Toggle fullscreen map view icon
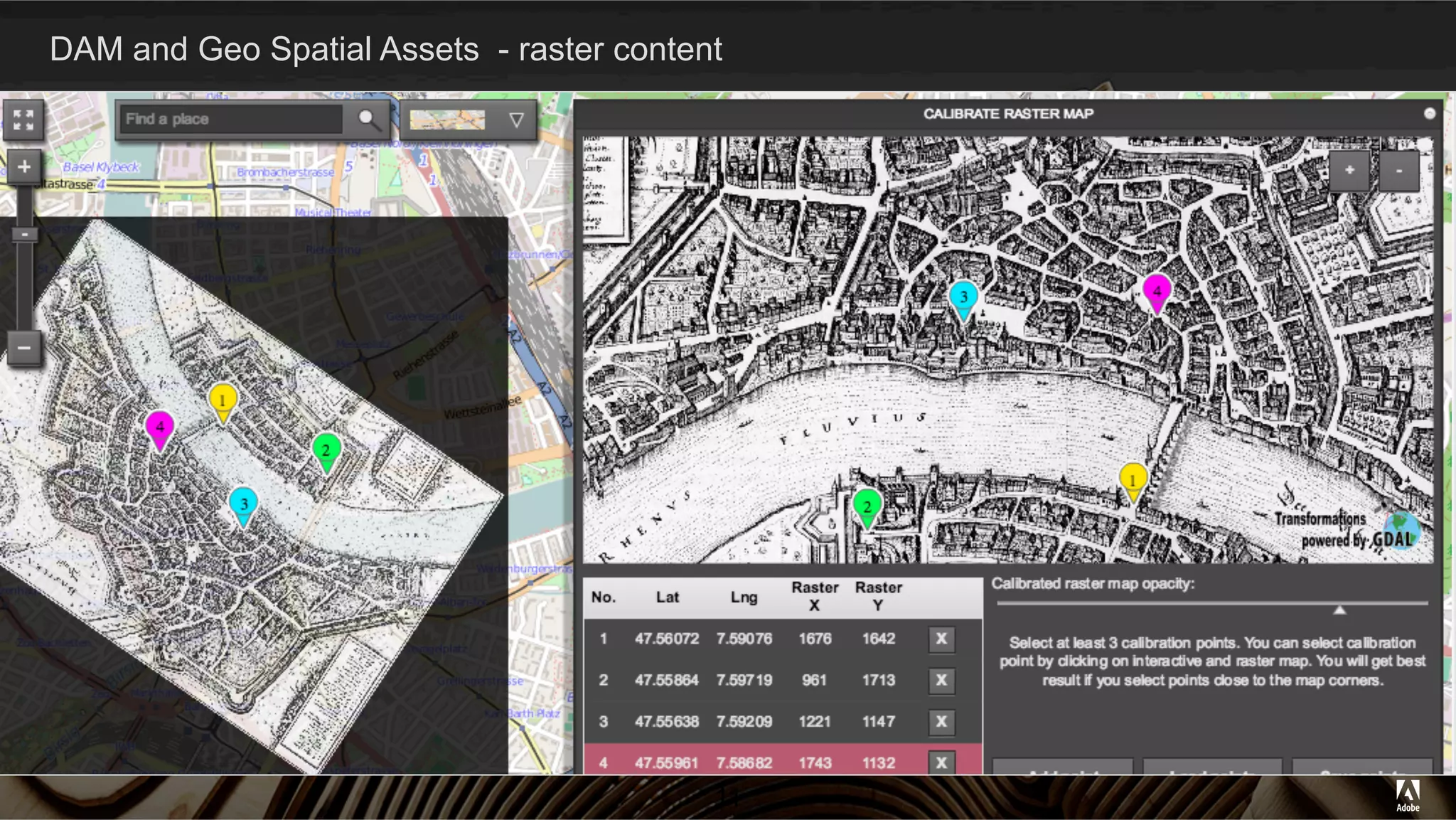This screenshot has width=1456, height=820. (x=23, y=119)
